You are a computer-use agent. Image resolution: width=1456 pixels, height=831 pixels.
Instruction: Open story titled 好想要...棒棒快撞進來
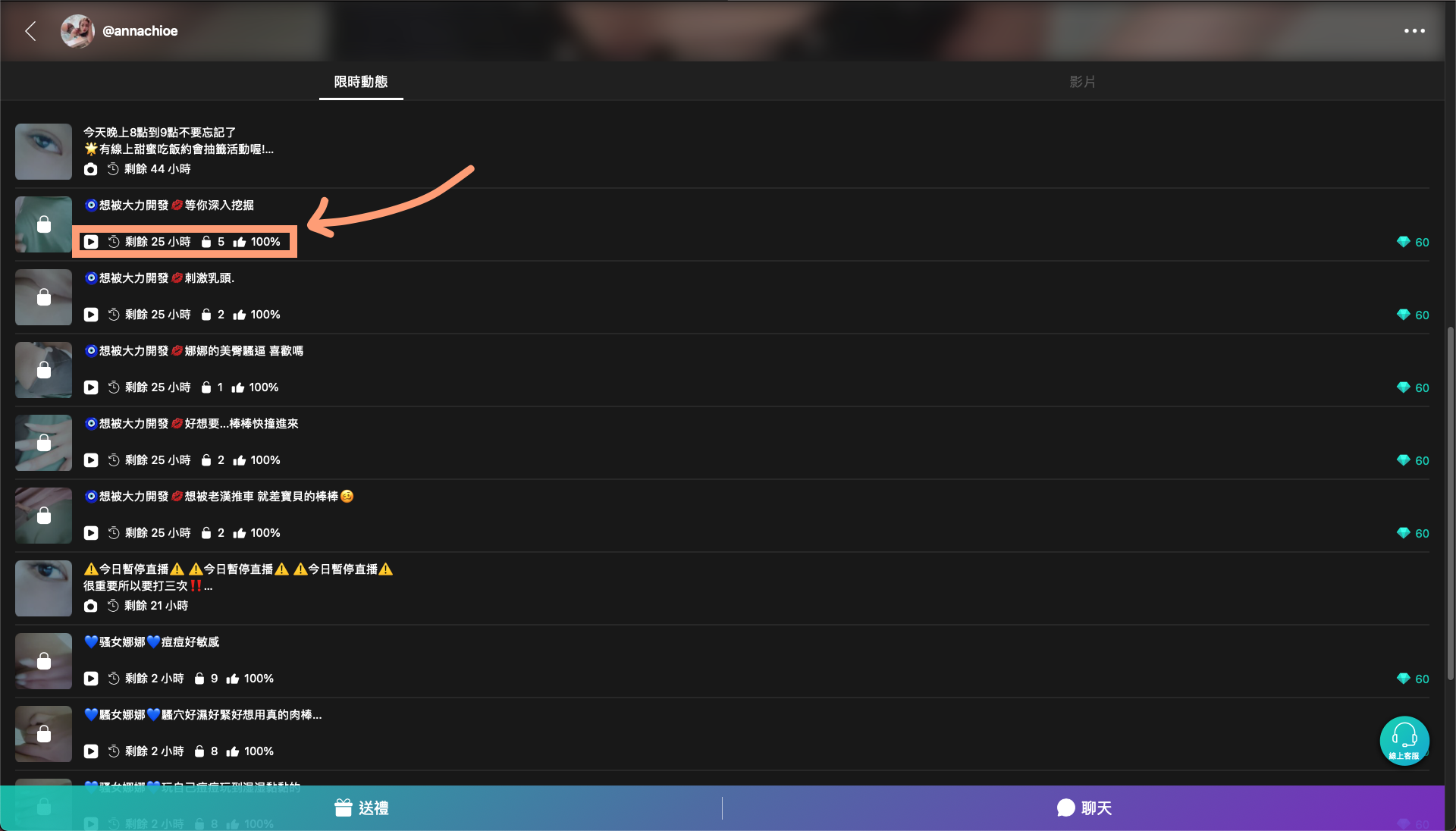(x=191, y=424)
